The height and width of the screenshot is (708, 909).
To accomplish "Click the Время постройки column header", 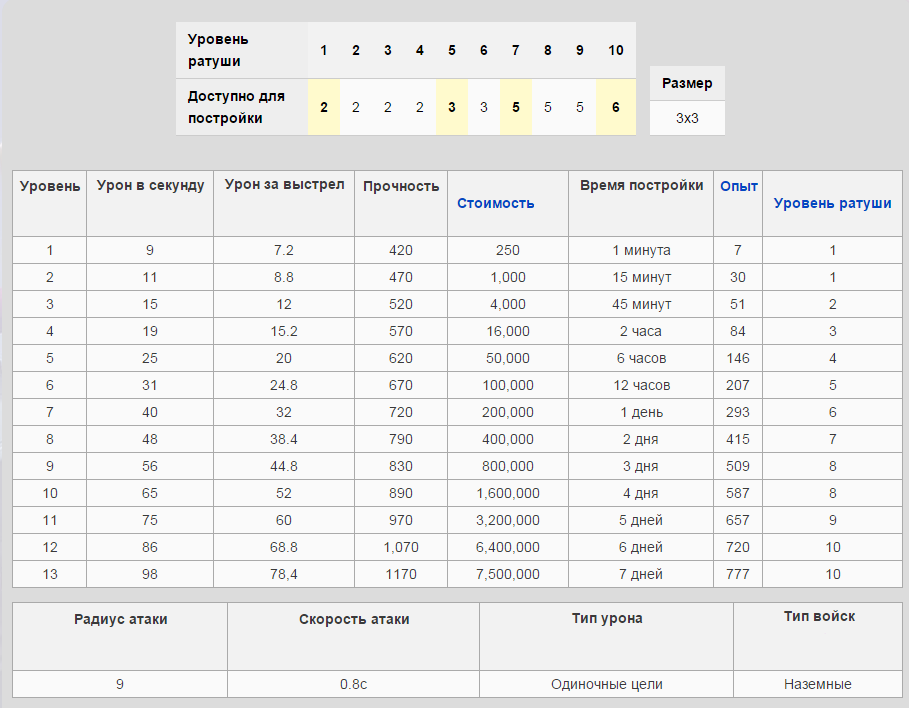I will pyautogui.click(x=641, y=186).
